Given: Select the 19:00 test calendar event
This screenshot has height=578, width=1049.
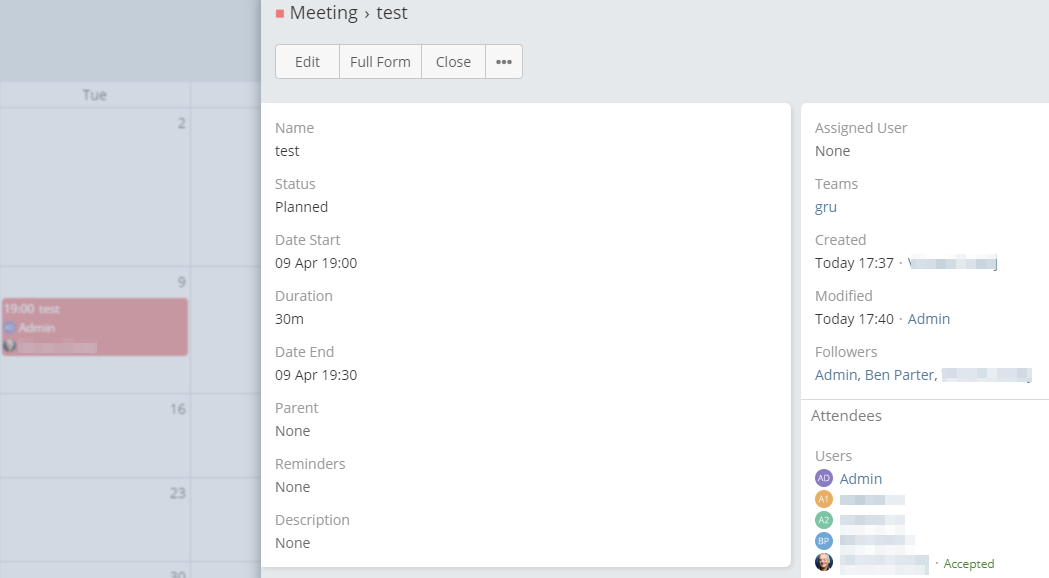Looking at the screenshot, I should [x=94, y=310].
